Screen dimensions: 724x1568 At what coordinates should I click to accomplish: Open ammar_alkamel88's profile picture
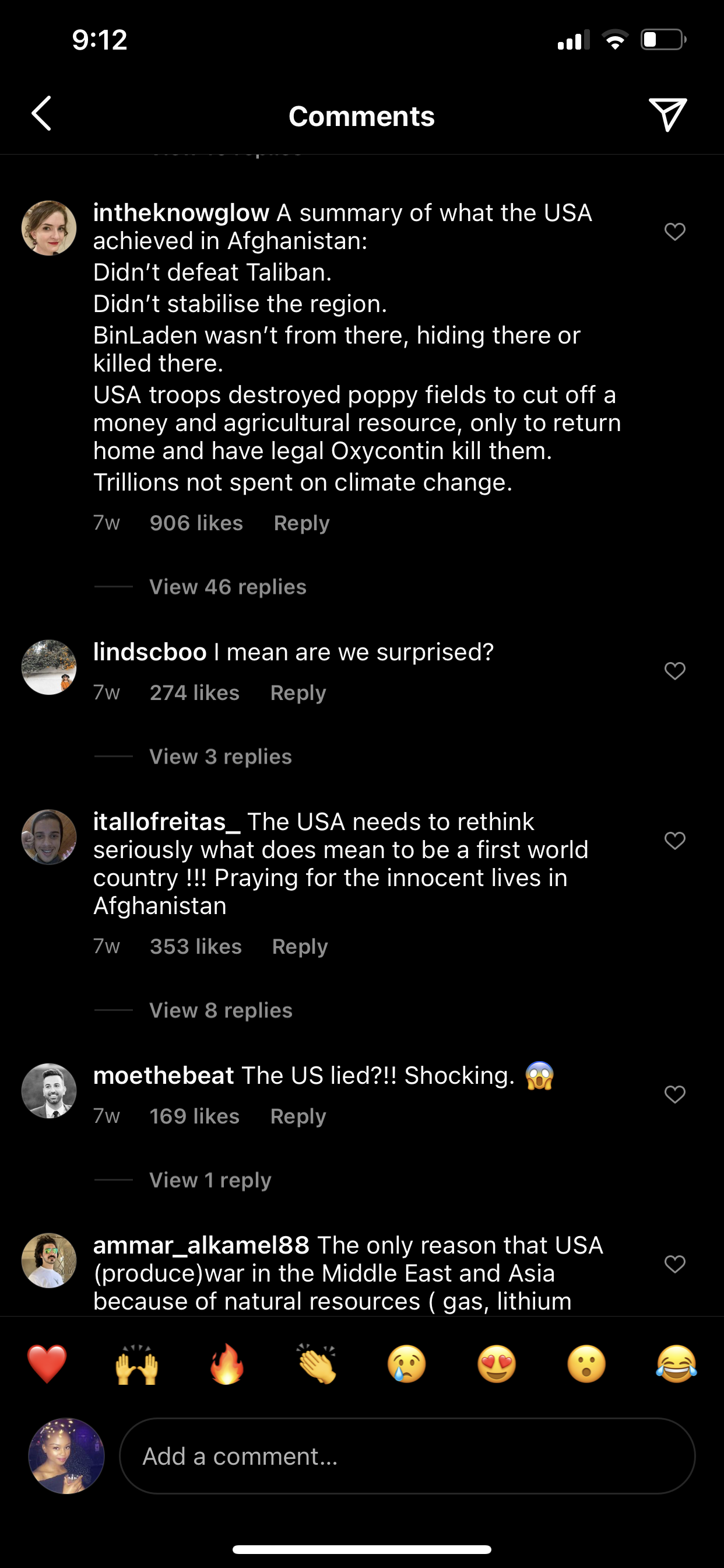pyautogui.click(x=48, y=1261)
